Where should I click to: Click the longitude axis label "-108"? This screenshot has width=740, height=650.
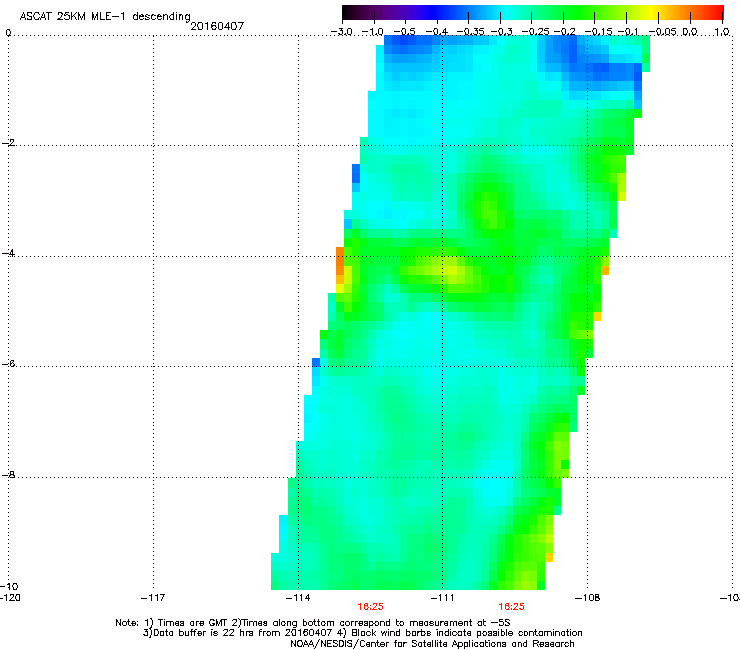[x=588, y=598]
